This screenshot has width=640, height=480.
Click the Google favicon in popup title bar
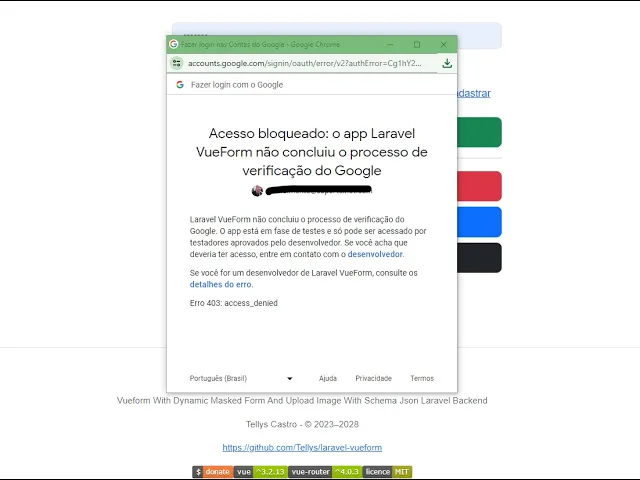click(174, 44)
